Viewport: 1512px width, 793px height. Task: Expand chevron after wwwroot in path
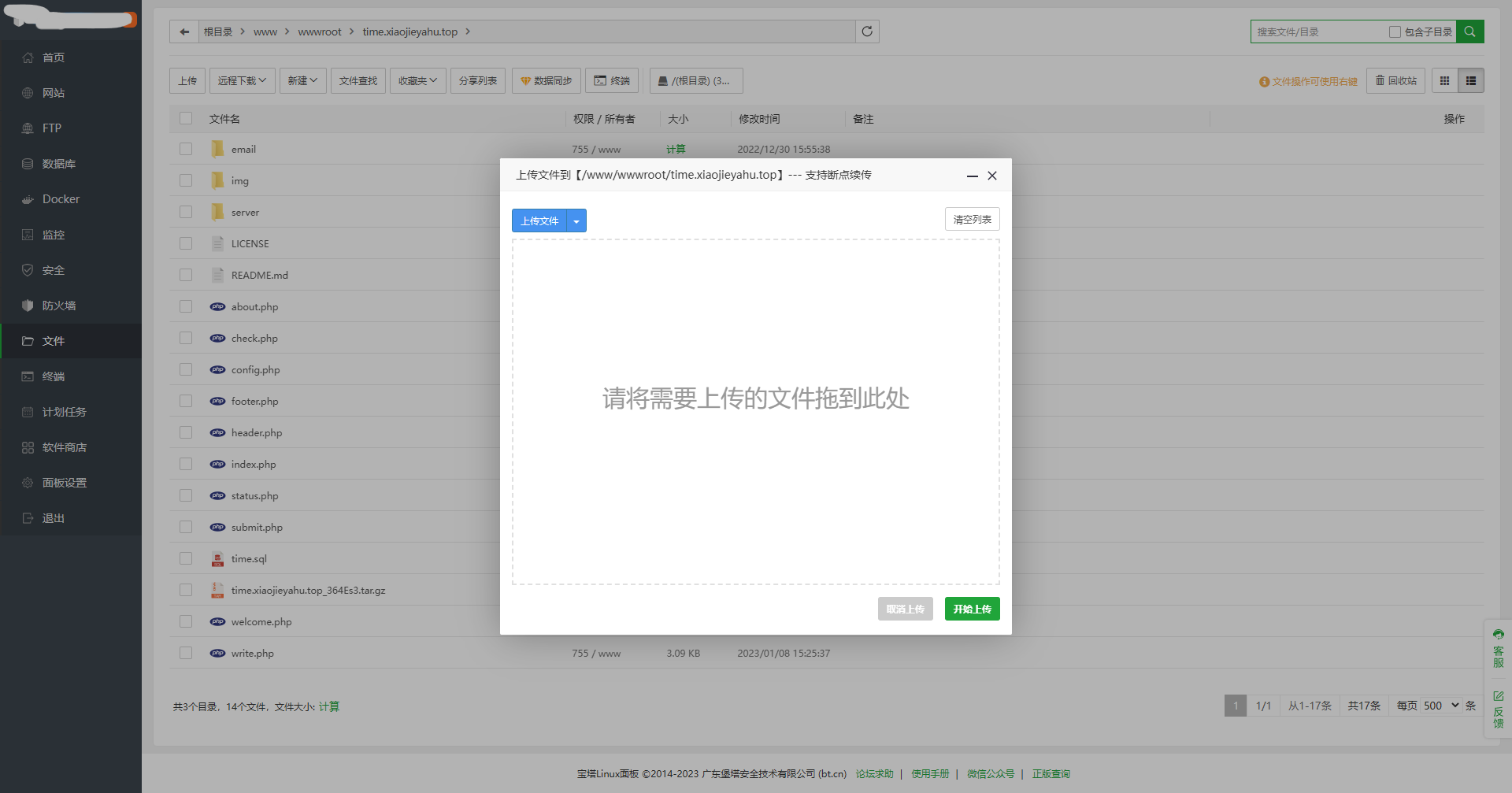coord(352,31)
